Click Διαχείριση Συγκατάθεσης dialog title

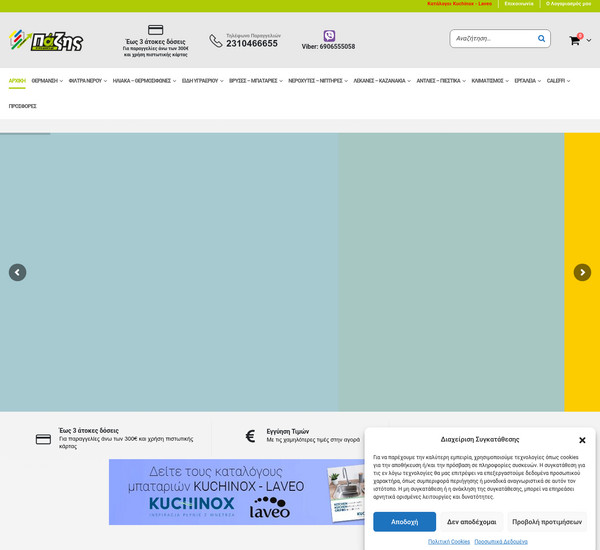[x=480, y=439]
